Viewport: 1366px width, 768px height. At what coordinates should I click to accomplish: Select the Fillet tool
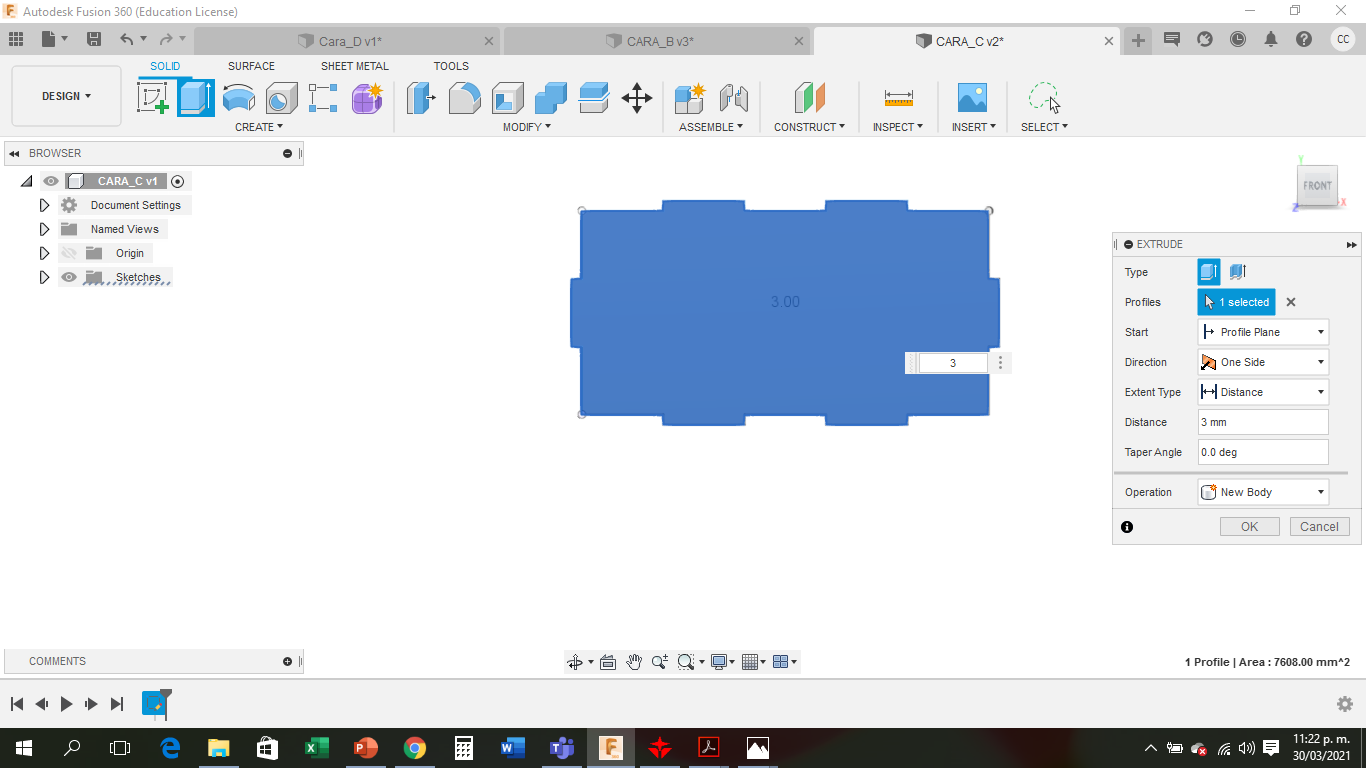tap(464, 98)
